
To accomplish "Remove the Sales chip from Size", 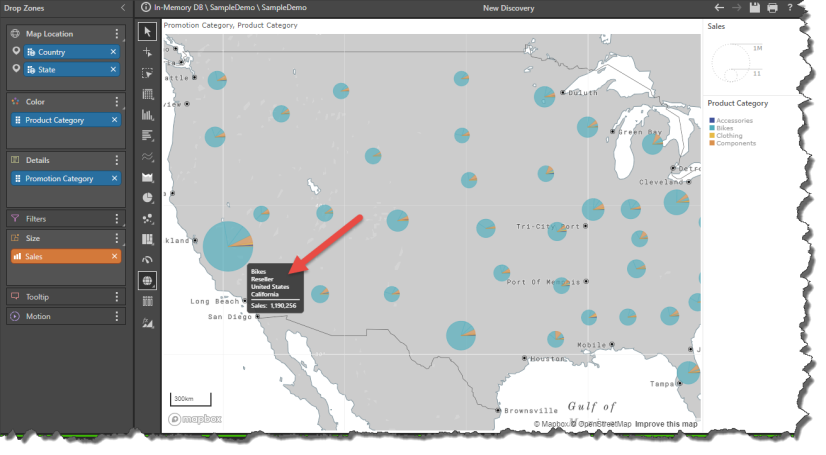I will click(113, 257).
